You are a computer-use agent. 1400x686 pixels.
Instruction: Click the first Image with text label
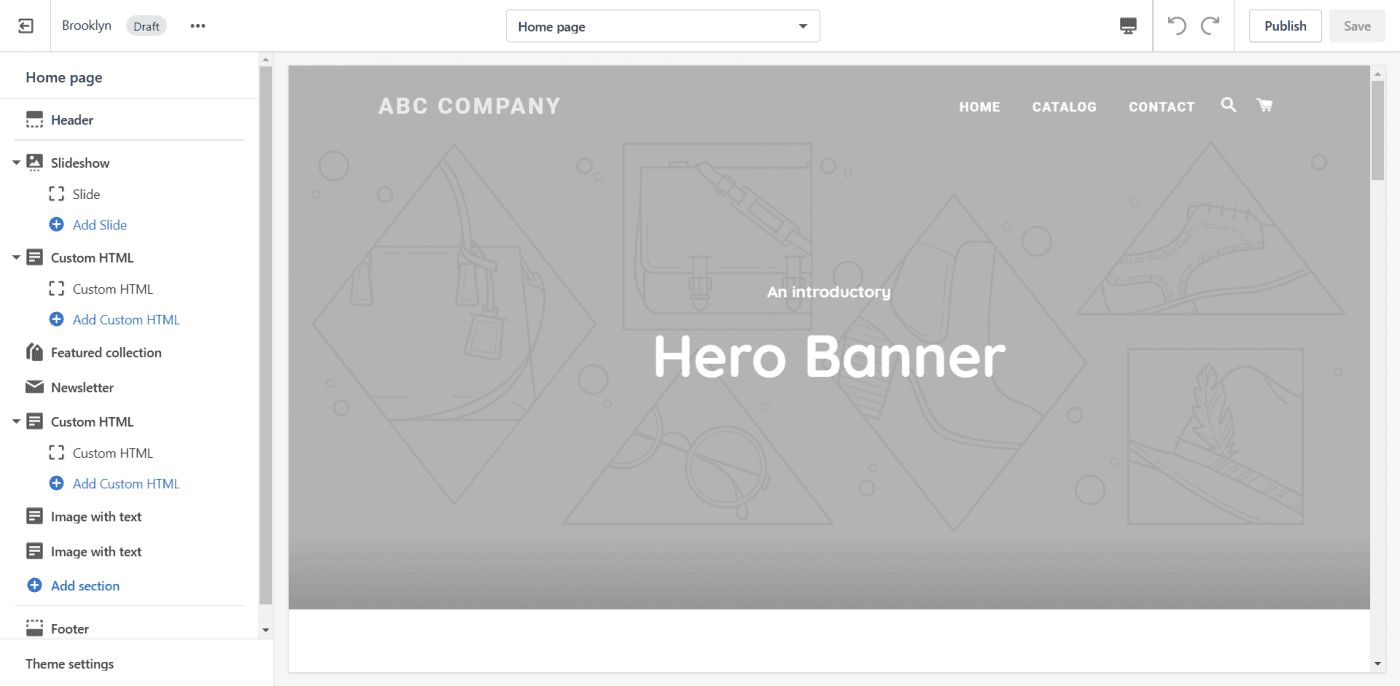(x=96, y=517)
